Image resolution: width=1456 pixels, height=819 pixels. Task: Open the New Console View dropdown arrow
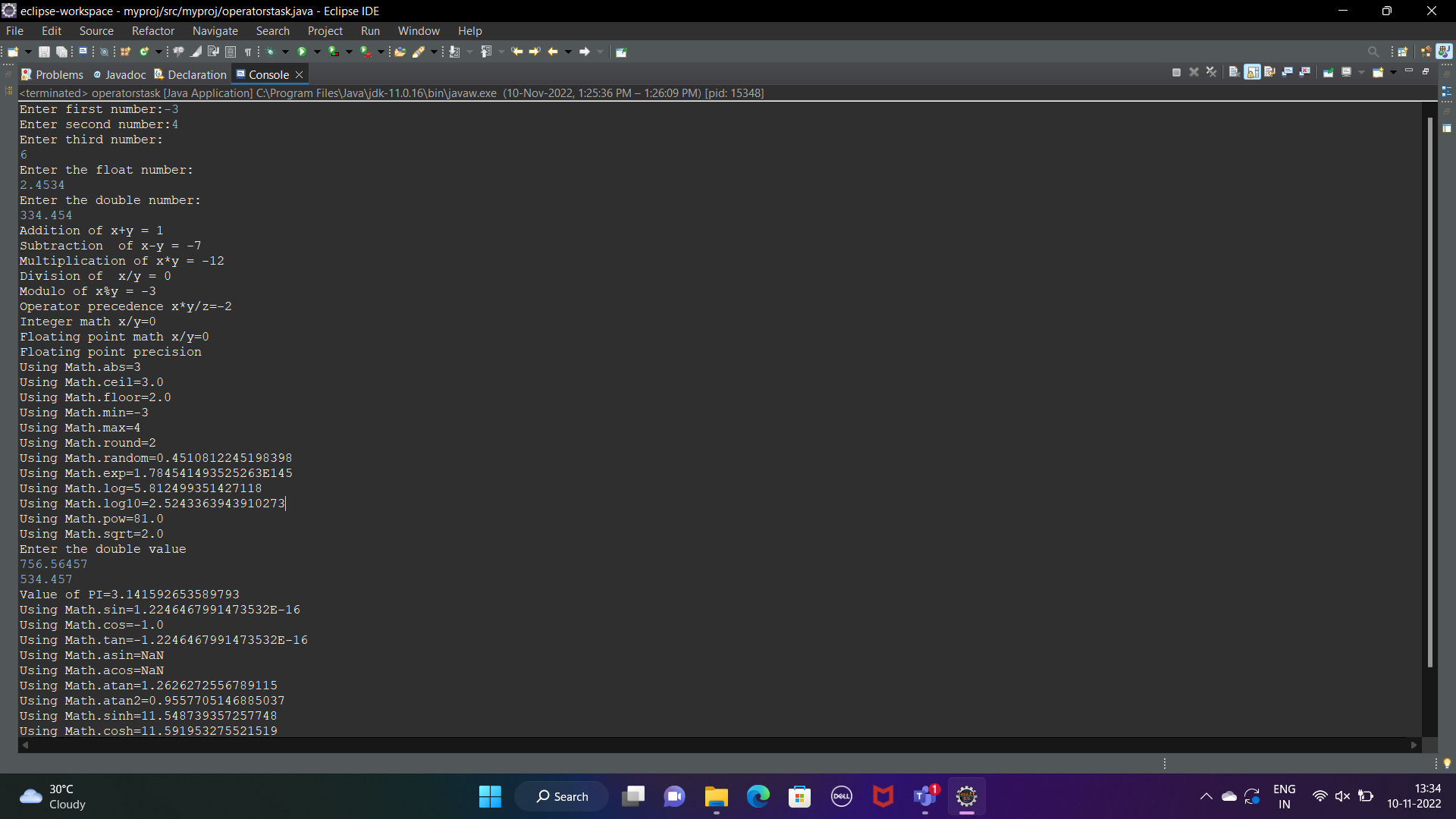(1393, 72)
